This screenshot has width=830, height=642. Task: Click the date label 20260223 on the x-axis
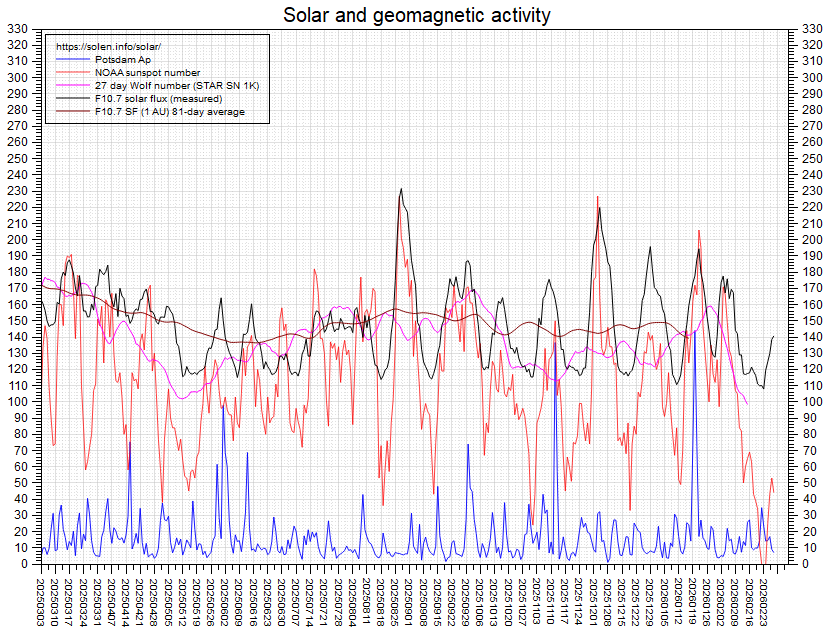pyautogui.click(x=762, y=602)
